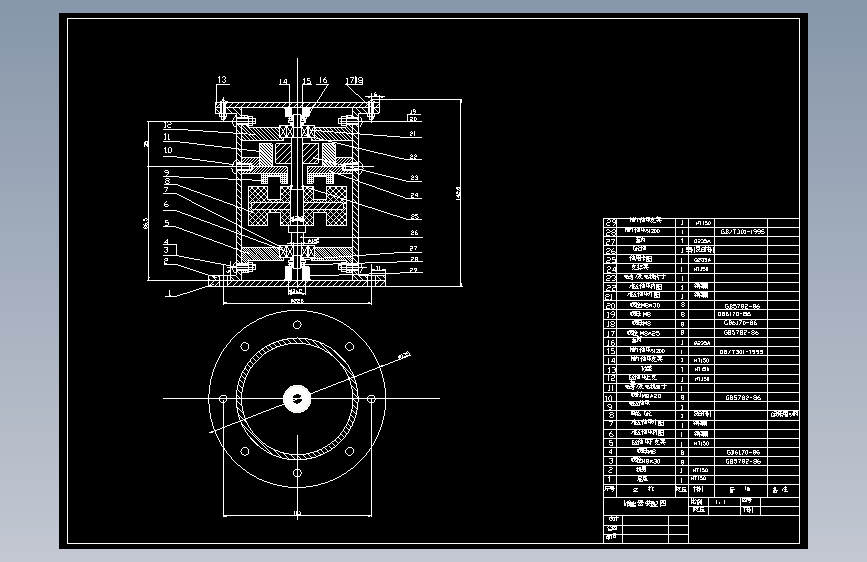Pick the central shaft hole in plan view
Viewport: 867px width, 562px height.
tap(297, 398)
